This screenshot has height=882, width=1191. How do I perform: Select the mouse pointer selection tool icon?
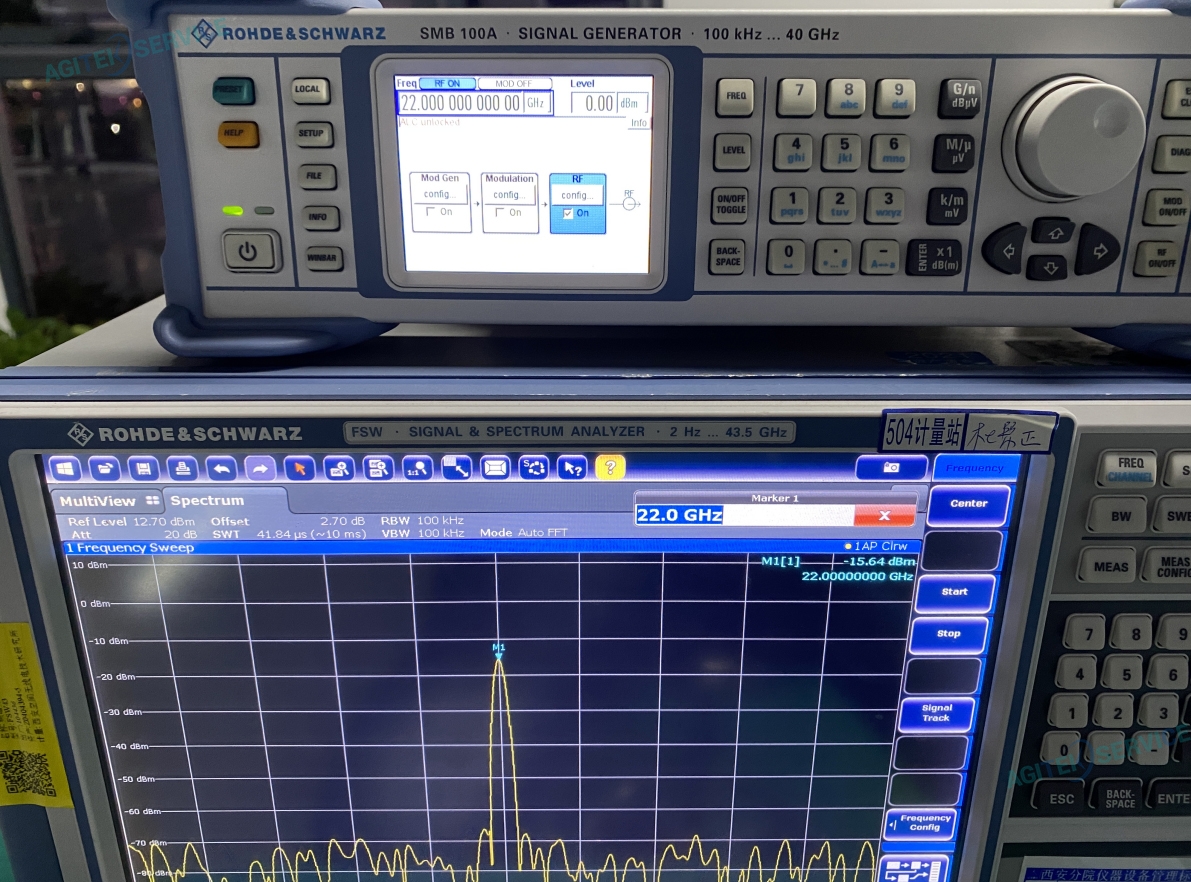(x=298, y=468)
